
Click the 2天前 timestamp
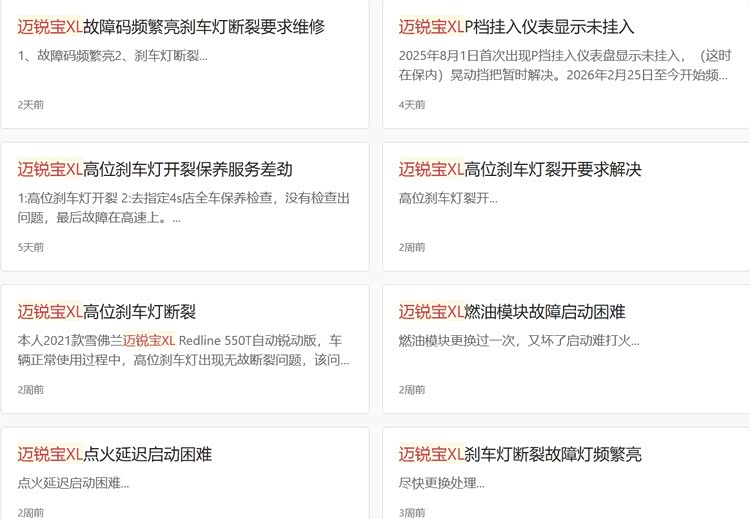(31, 105)
